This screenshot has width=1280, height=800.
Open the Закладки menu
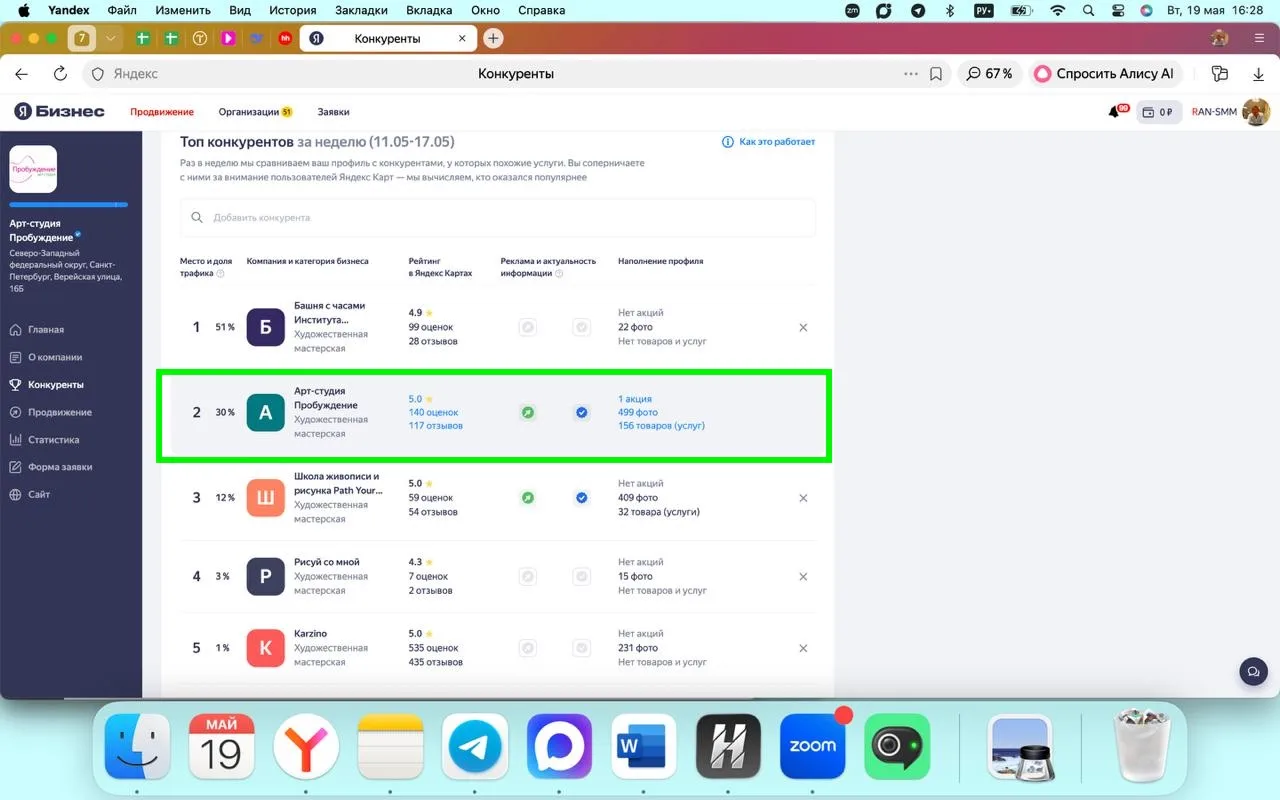[x=361, y=11]
